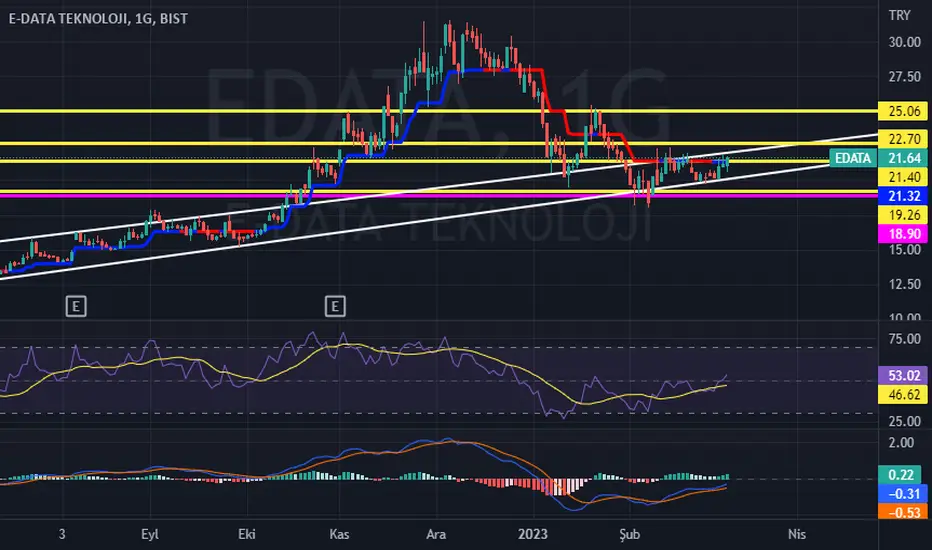The height and width of the screenshot is (550, 932).
Task: Select the 22.70 yellow level label
Action: point(903,139)
